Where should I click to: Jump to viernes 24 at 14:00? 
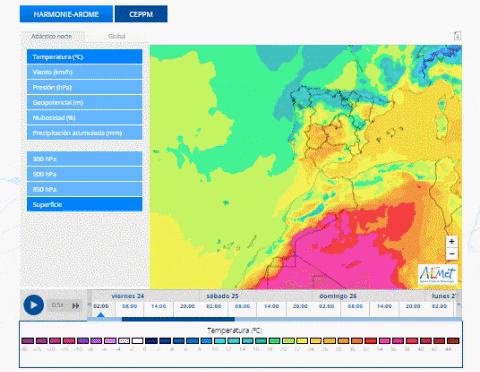[x=159, y=306]
